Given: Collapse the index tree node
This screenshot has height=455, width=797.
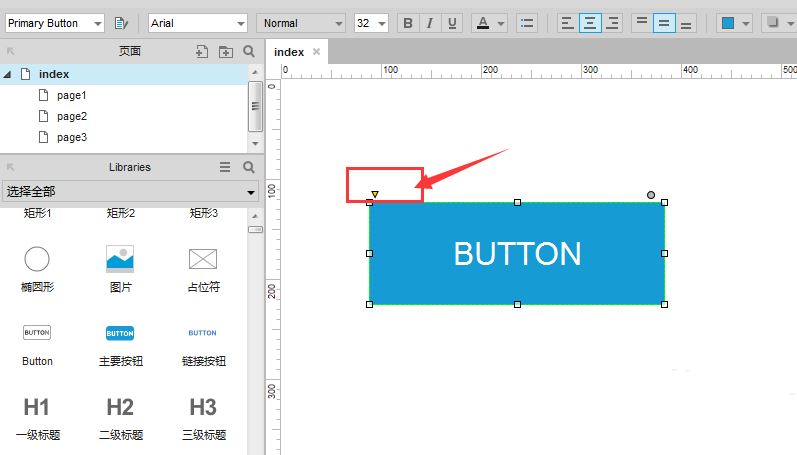Looking at the screenshot, I should (8, 74).
